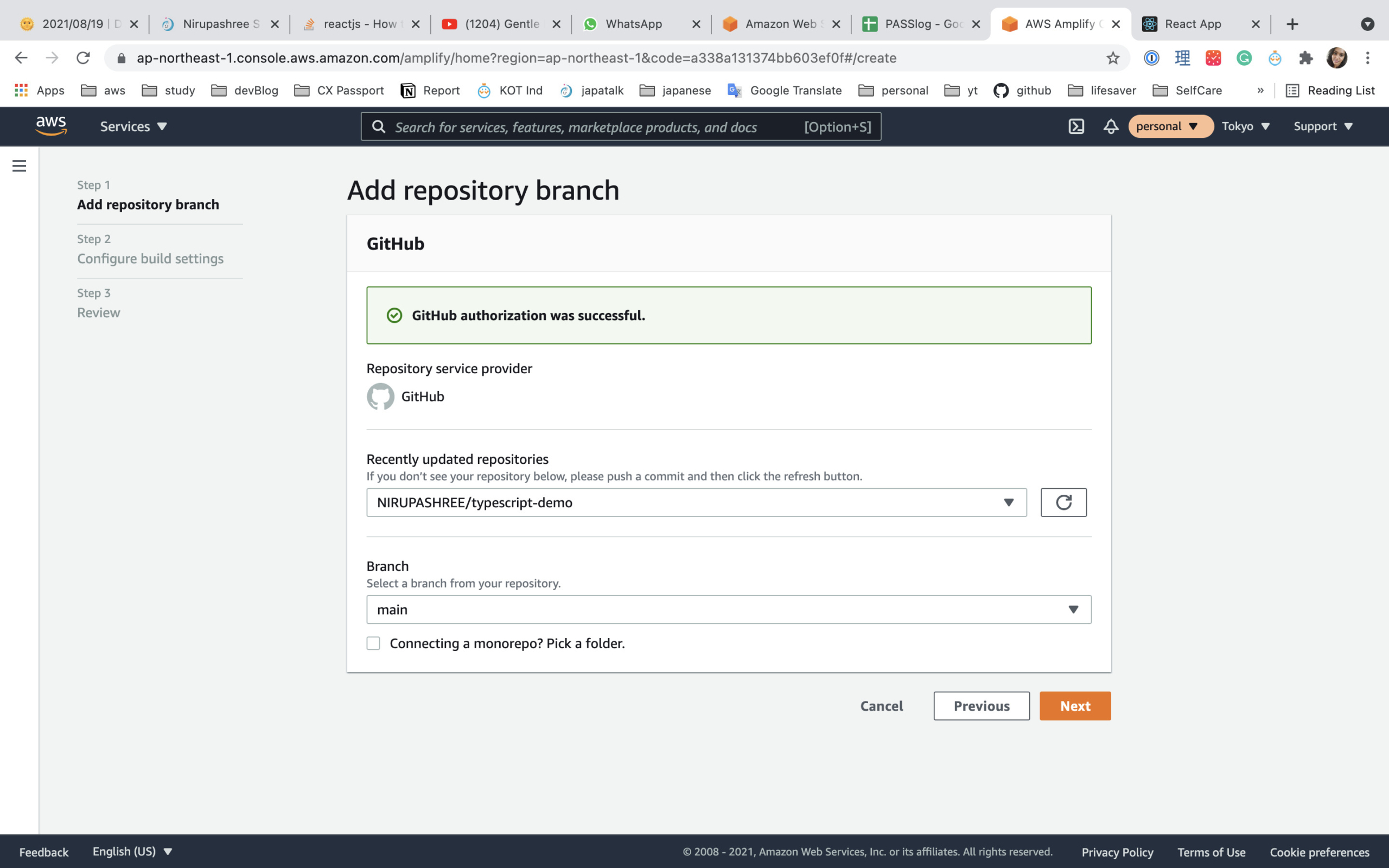Click the refresh repositories icon
This screenshot has height=868, width=1389.
1063,502
